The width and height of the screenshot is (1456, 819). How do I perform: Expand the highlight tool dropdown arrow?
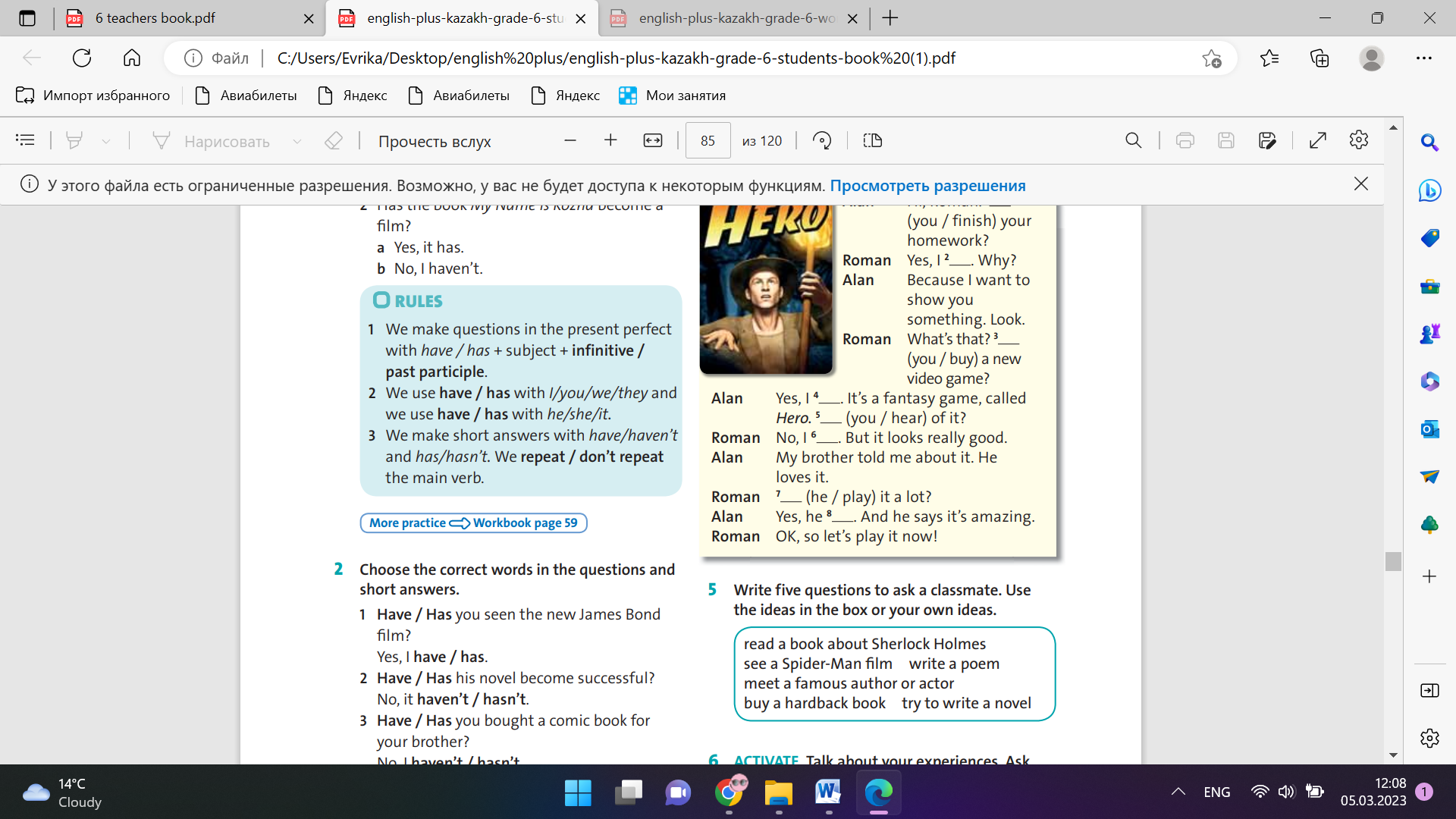pyautogui.click(x=106, y=141)
